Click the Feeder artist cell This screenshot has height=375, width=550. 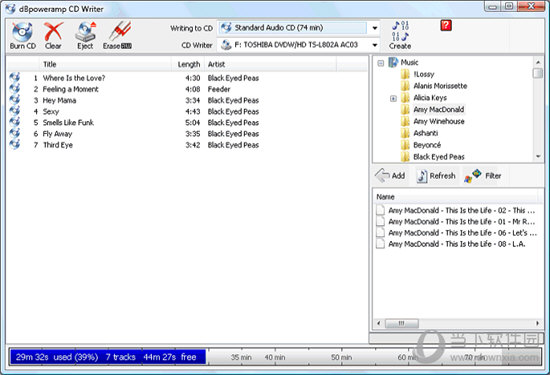219,89
